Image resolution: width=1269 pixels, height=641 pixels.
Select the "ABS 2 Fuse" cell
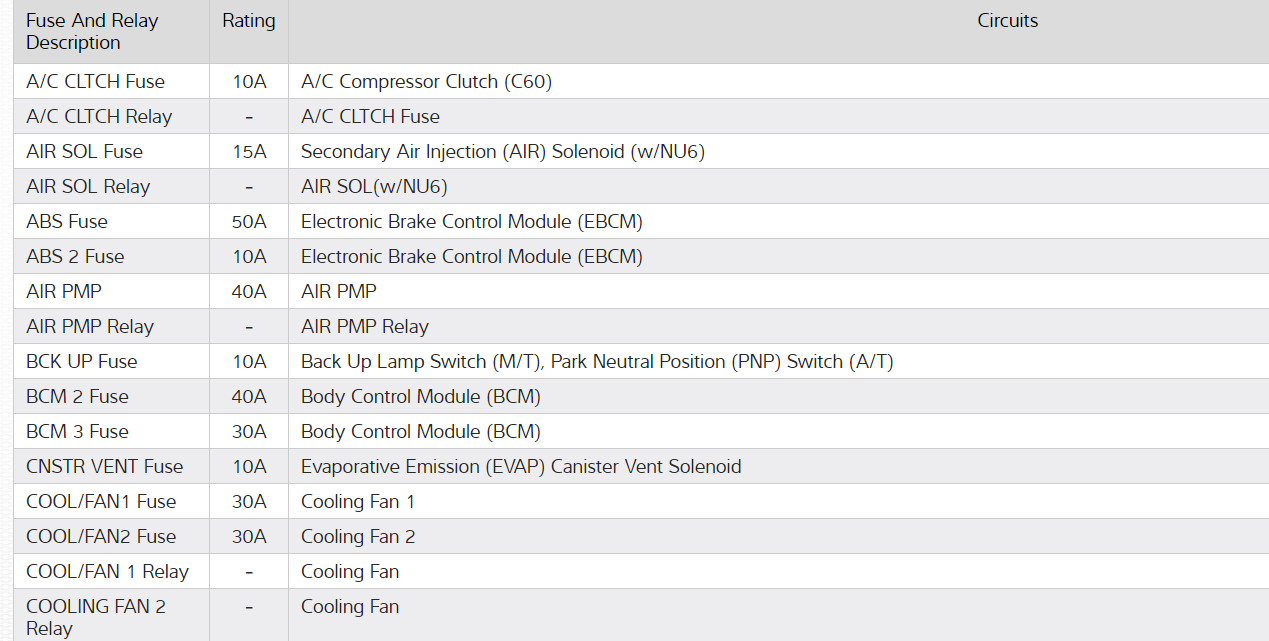[x=75, y=257]
